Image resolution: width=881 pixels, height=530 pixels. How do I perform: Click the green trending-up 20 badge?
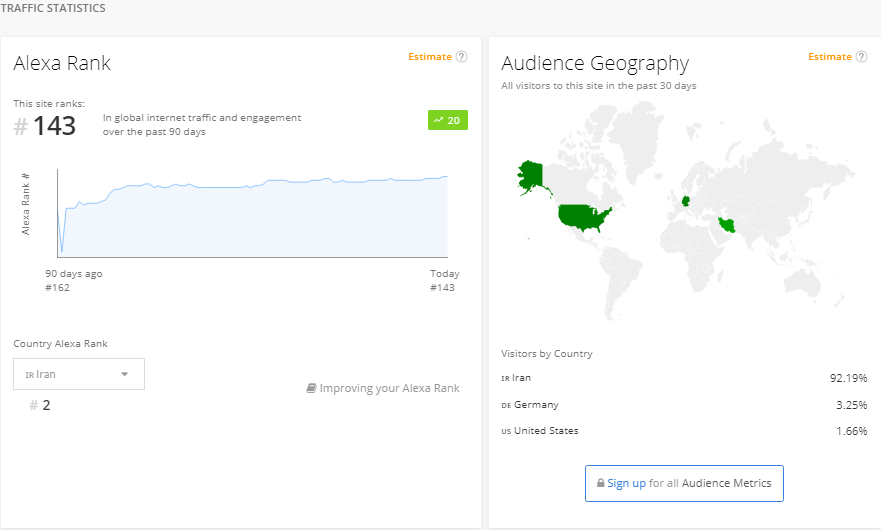tap(448, 120)
